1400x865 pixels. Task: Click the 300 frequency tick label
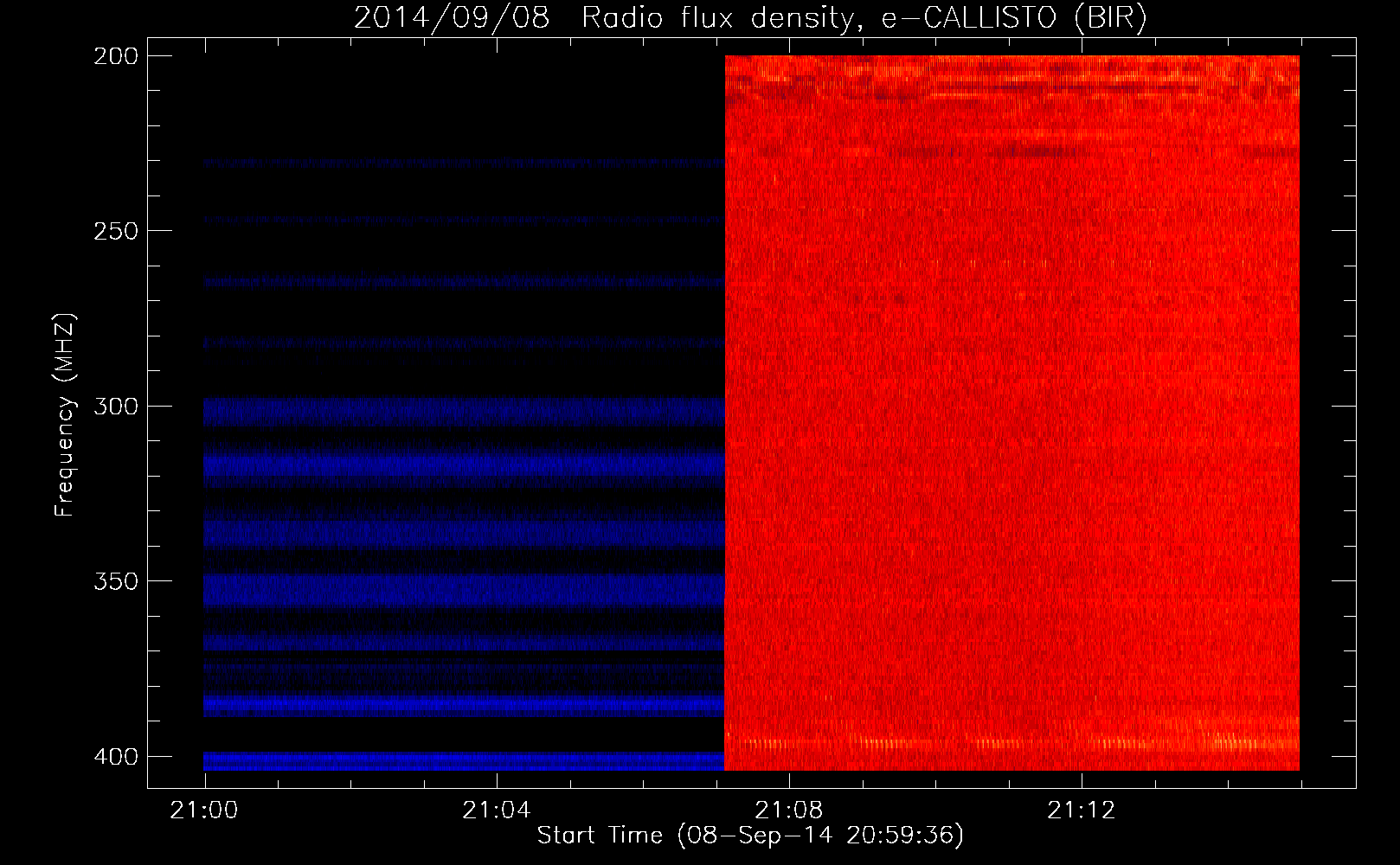116,406
